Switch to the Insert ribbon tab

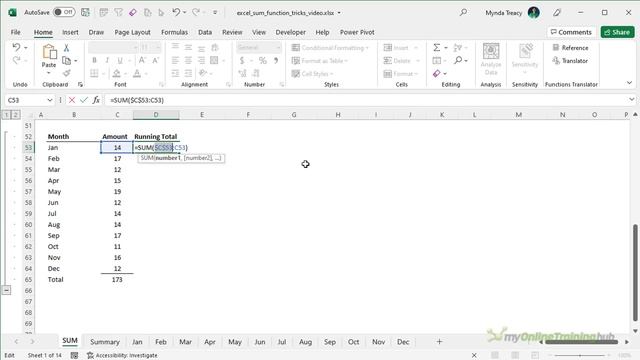coord(70,32)
